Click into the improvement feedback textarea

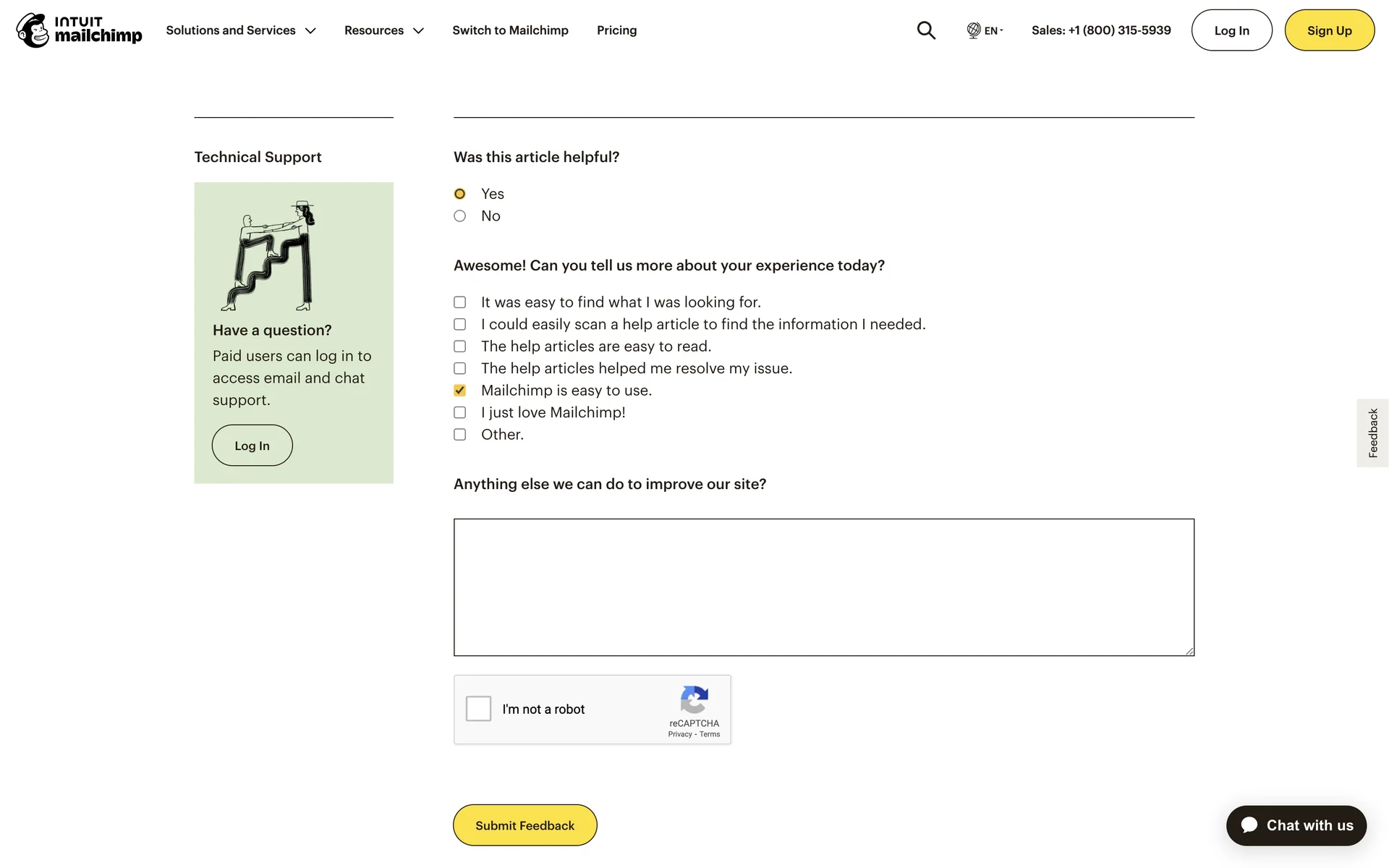[x=823, y=587]
